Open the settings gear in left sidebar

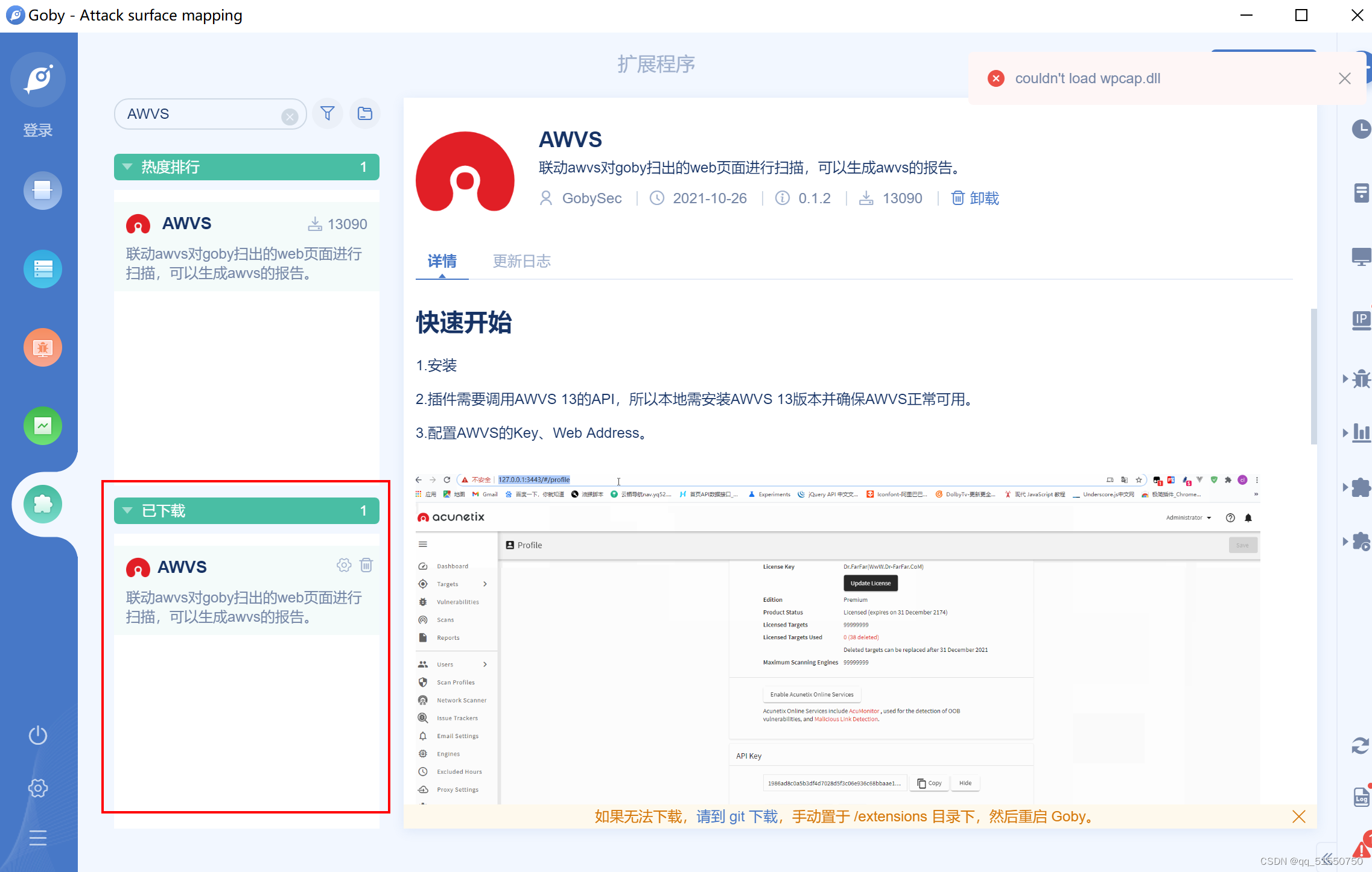click(37, 788)
